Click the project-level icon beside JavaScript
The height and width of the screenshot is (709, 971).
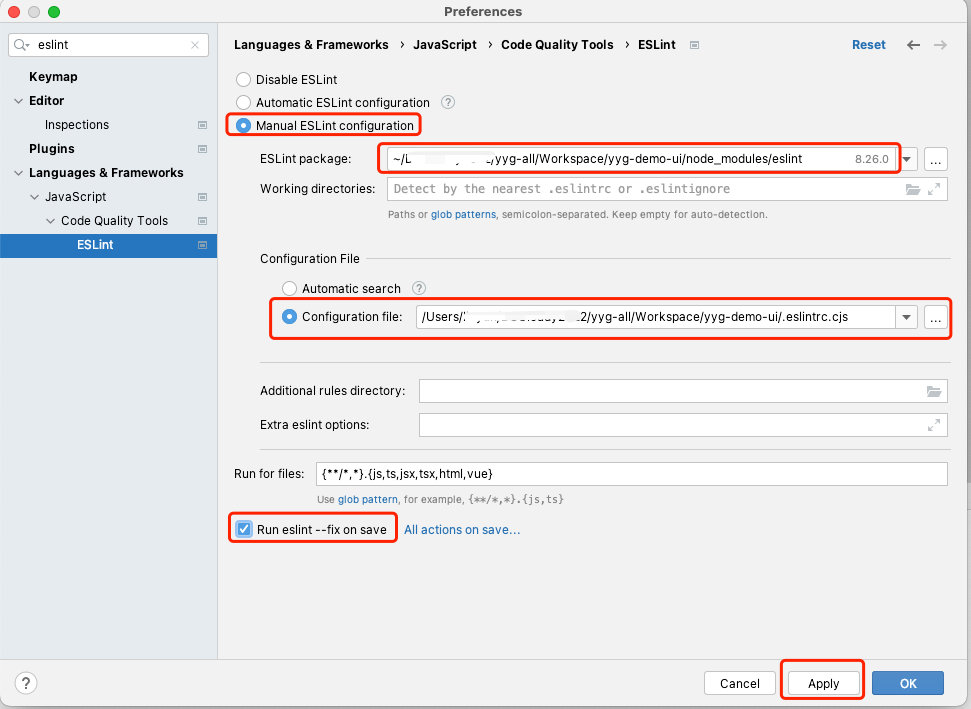tap(202, 197)
